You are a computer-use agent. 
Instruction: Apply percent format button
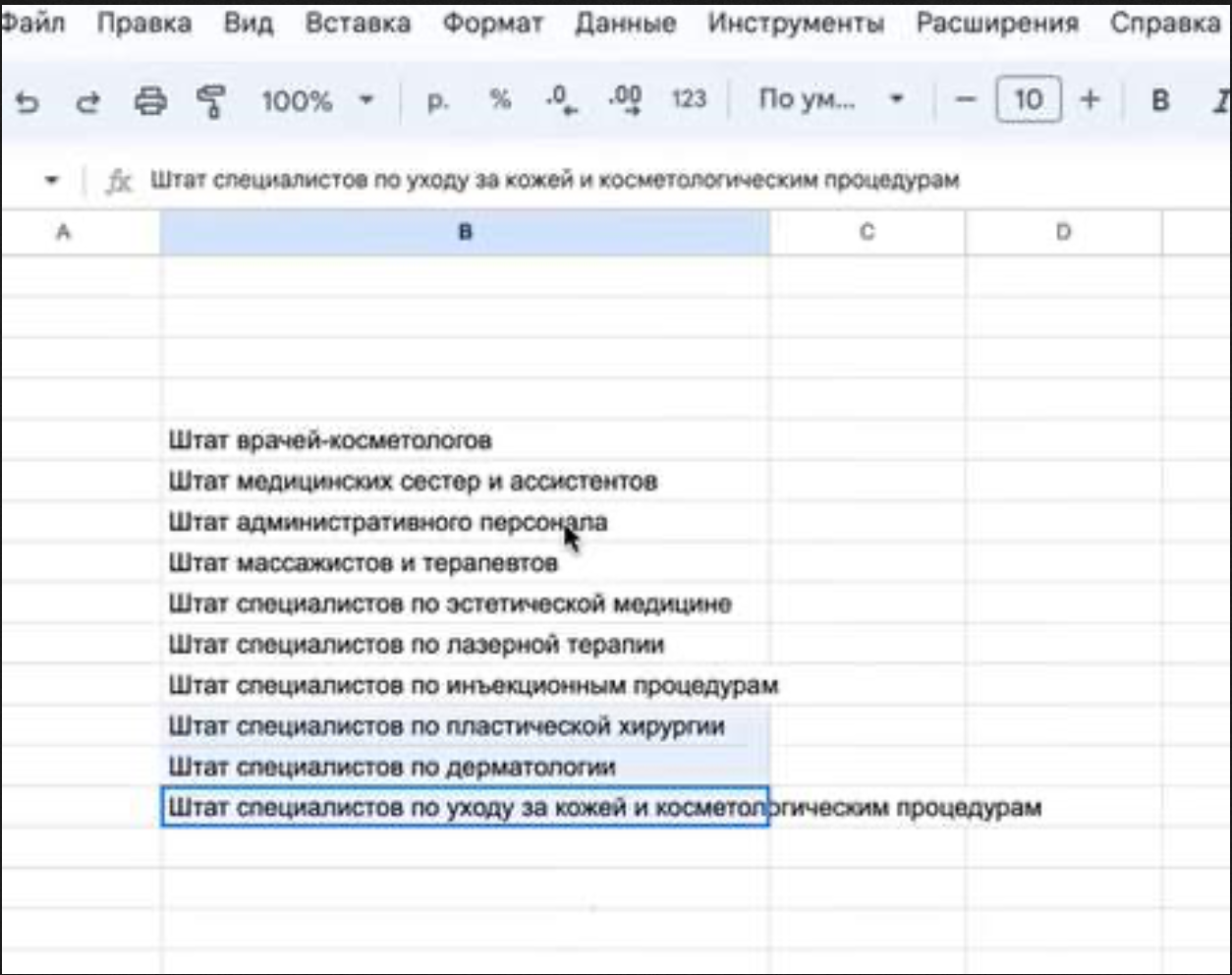pyautogui.click(x=500, y=99)
